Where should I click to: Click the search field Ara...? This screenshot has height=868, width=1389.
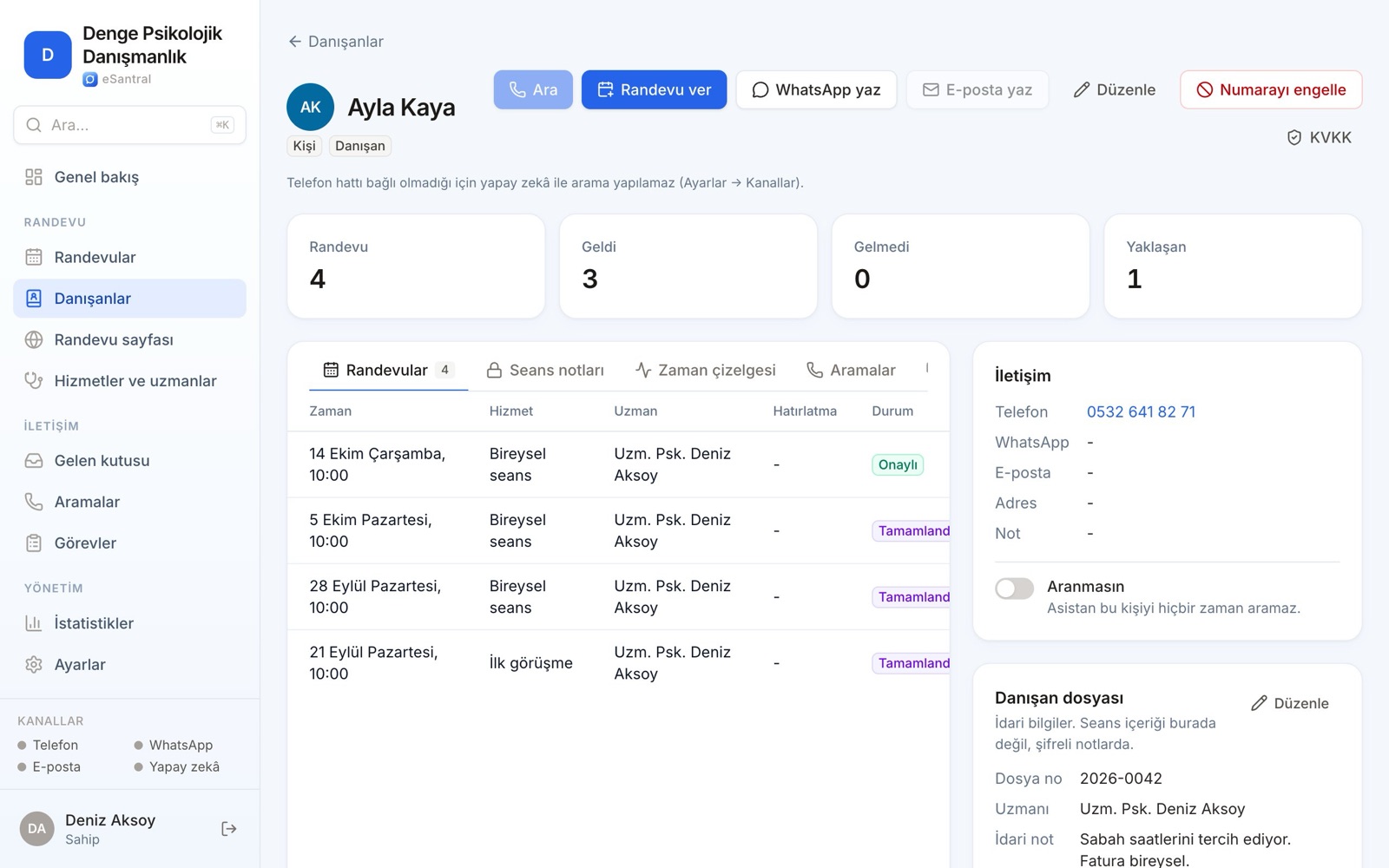(129, 125)
